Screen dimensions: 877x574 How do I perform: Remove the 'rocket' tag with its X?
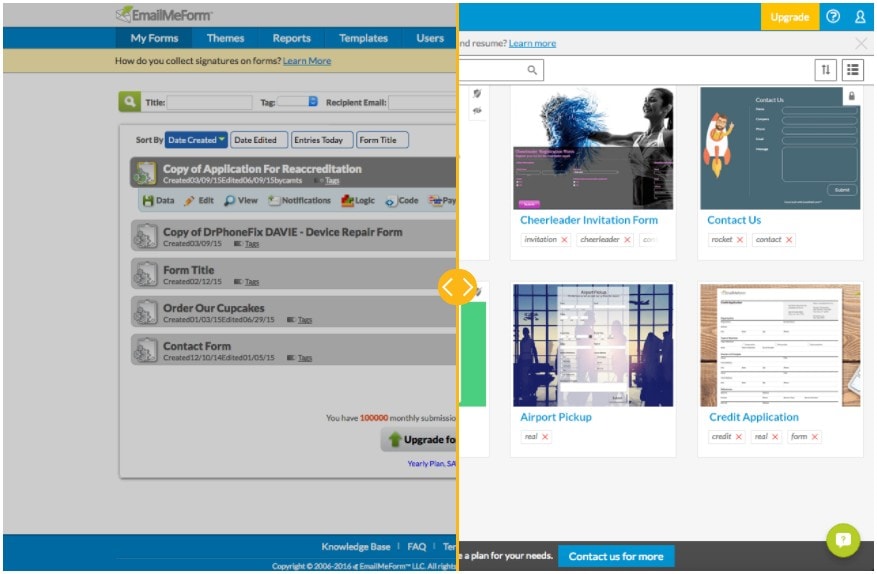740,240
